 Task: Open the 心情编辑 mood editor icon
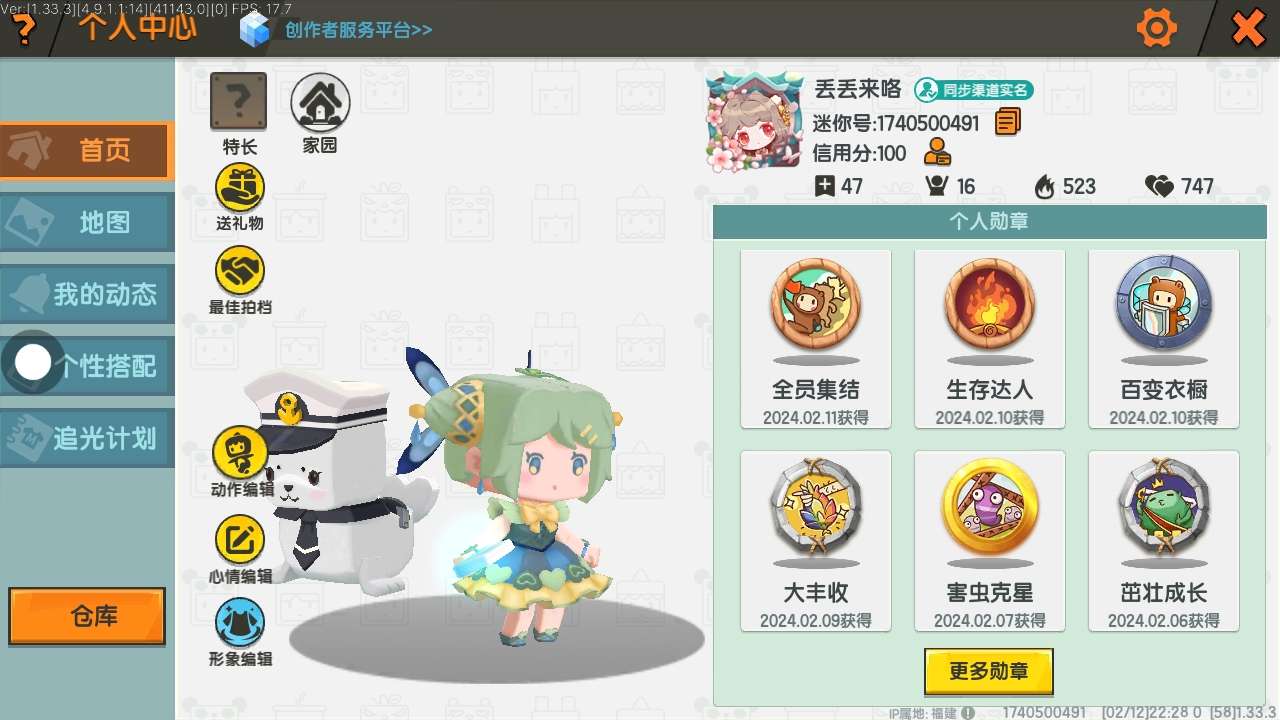240,540
